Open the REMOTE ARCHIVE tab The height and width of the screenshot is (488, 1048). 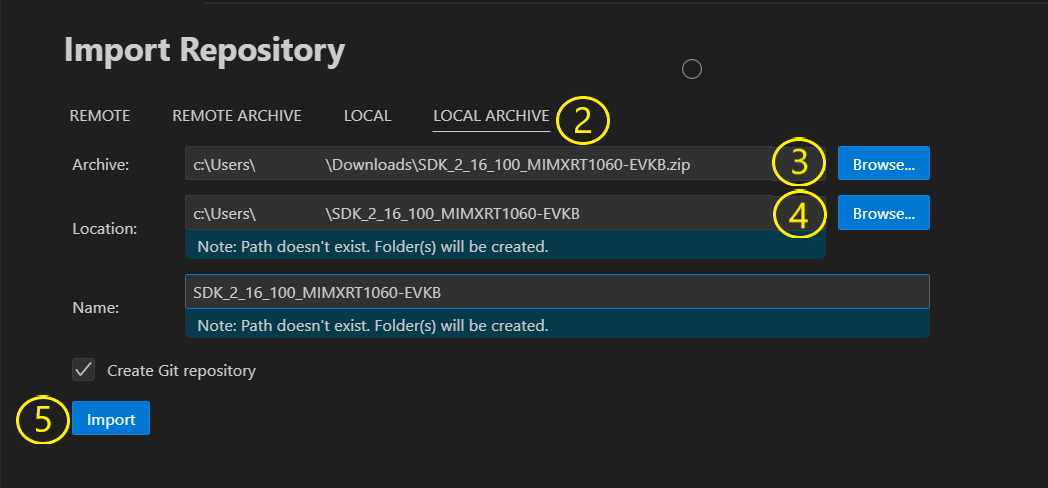pyautogui.click(x=237, y=116)
